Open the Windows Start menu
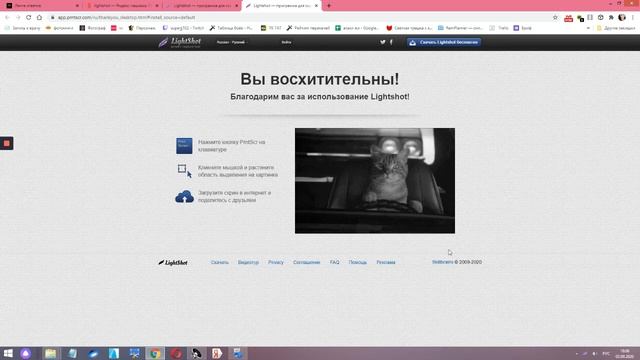 click(x=8, y=353)
